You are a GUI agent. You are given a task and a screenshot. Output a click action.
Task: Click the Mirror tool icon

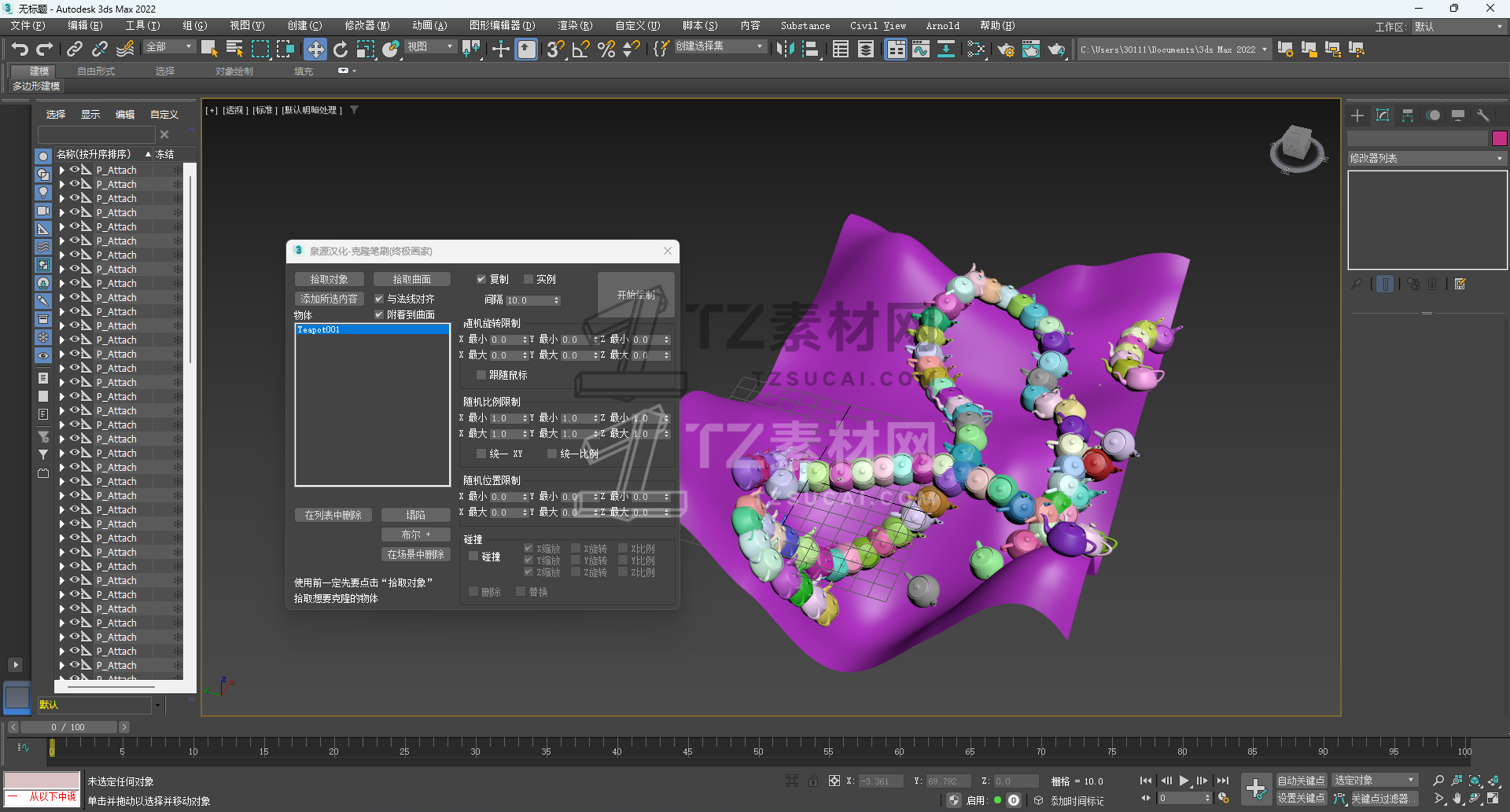pos(784,50)
